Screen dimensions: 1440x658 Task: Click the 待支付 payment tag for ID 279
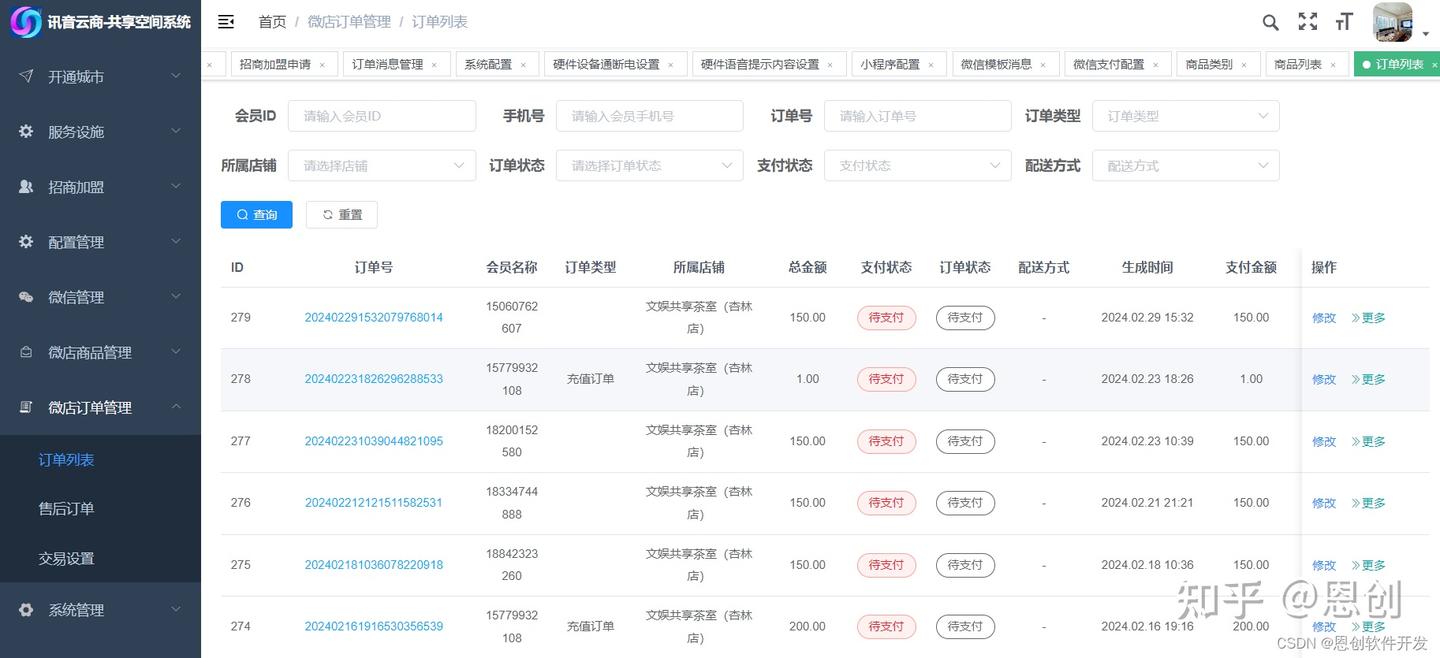886,318
